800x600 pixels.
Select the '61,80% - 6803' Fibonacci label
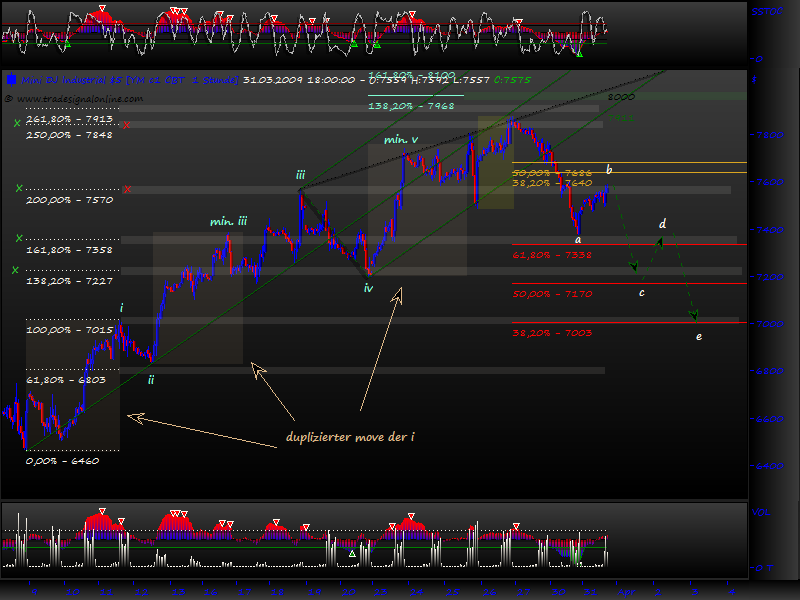[x=66, y=380]
